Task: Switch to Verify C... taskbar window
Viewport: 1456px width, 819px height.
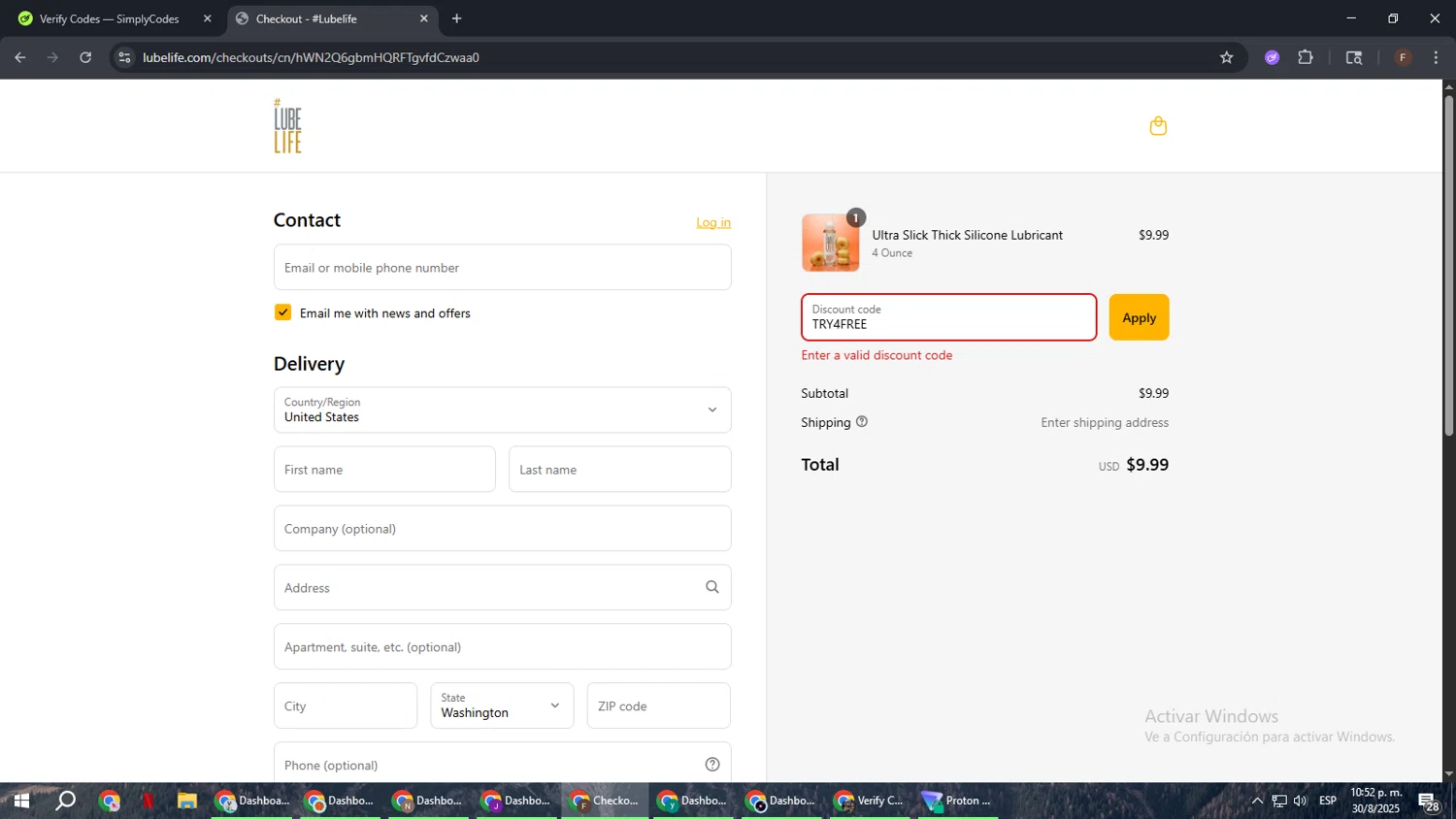Action: (x=871, y=801)
